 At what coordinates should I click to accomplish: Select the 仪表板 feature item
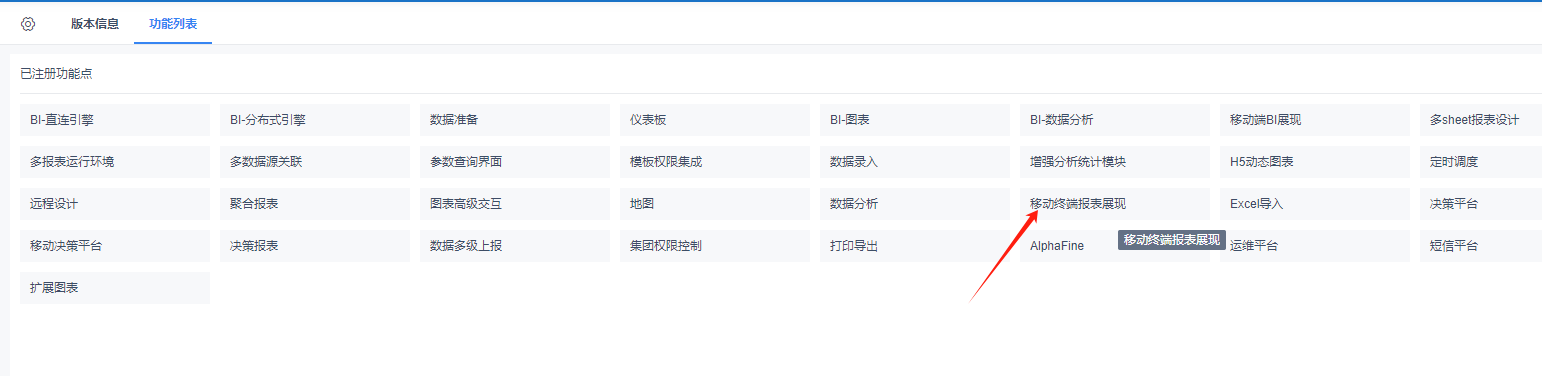pos(715,120)
